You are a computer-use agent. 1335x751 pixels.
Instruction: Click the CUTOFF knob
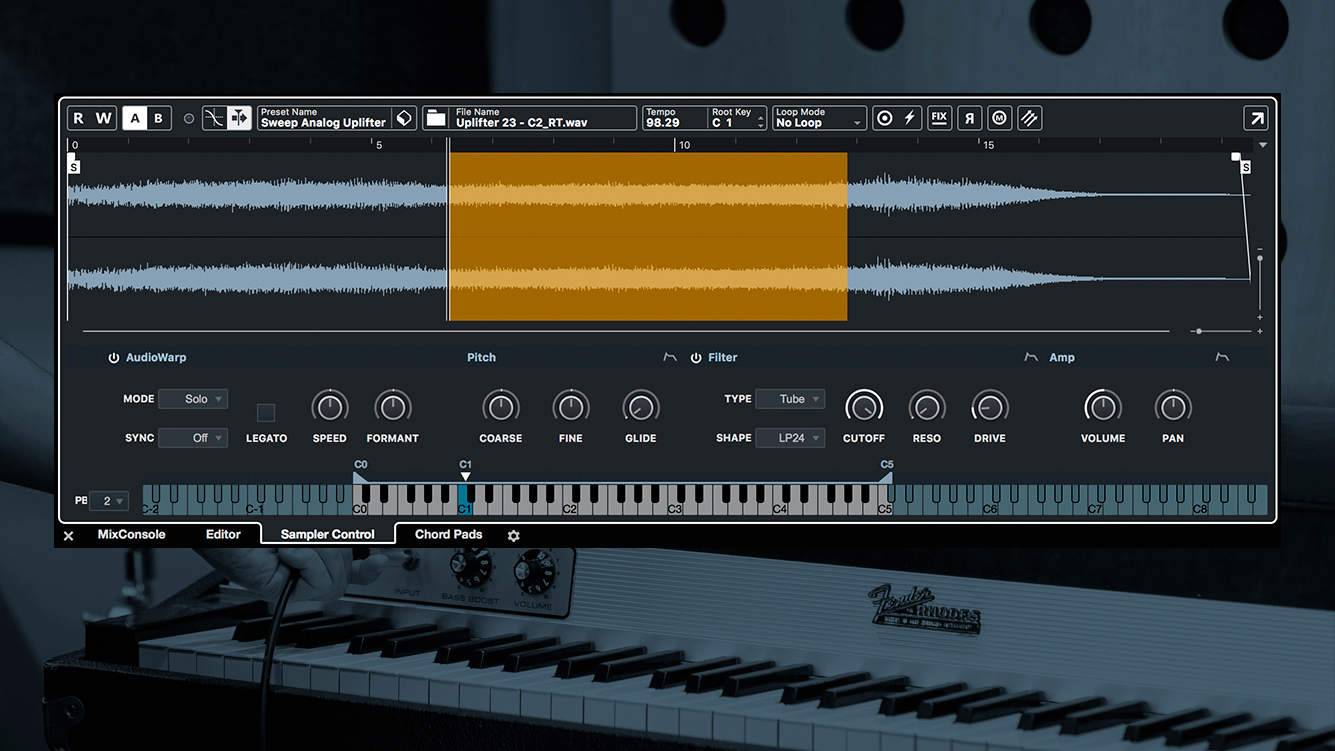[x=864, y=407]
